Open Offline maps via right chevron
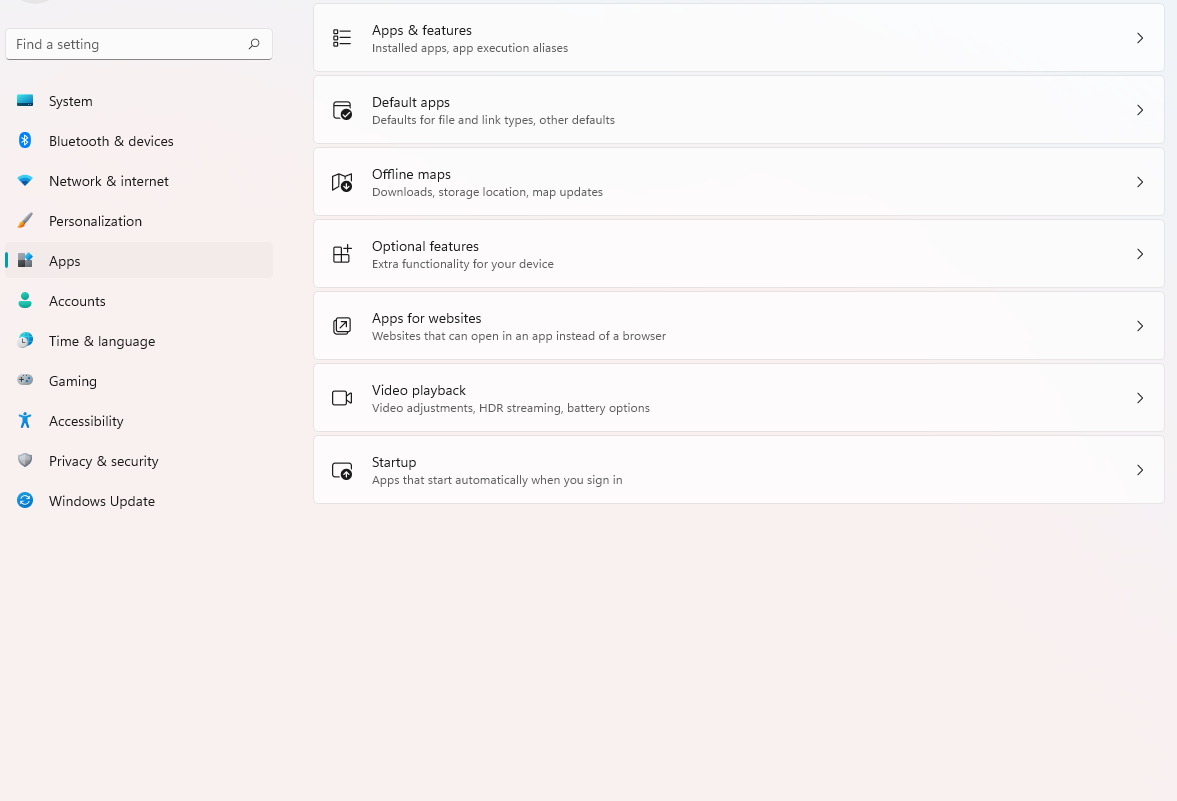This screenshot has height=801, width=1177. (1139, 182)
